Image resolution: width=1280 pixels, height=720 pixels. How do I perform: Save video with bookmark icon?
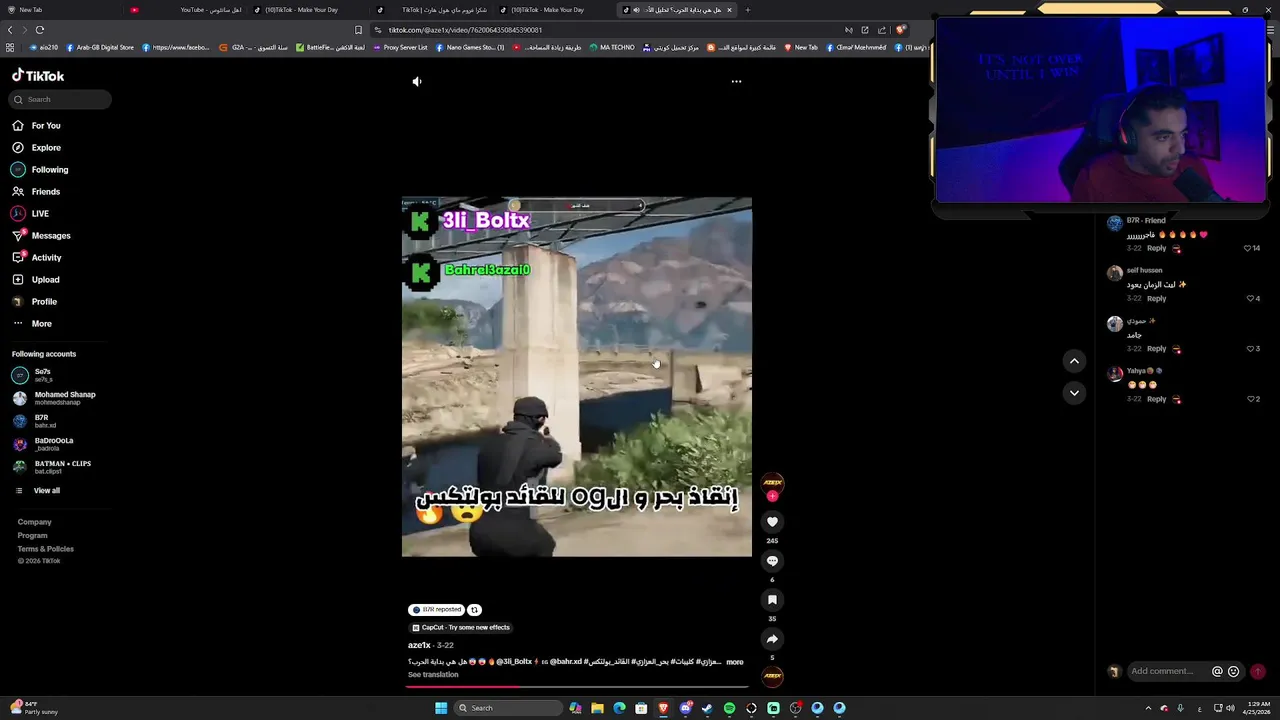(x=772, y=600)
